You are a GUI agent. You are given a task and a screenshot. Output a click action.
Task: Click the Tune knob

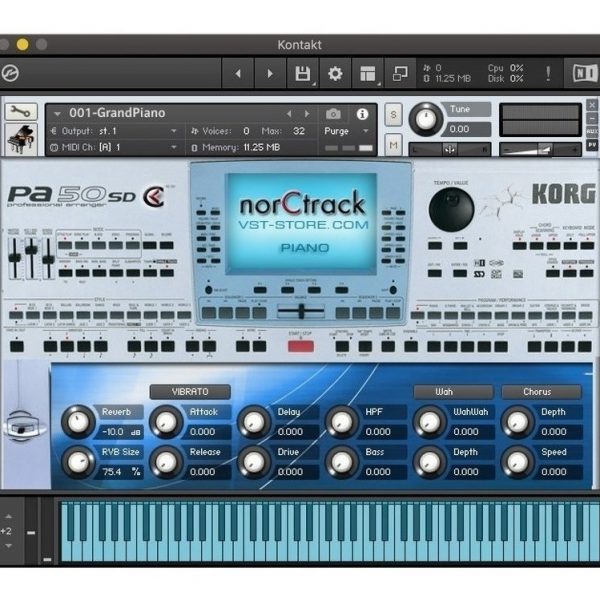point(426,119)
